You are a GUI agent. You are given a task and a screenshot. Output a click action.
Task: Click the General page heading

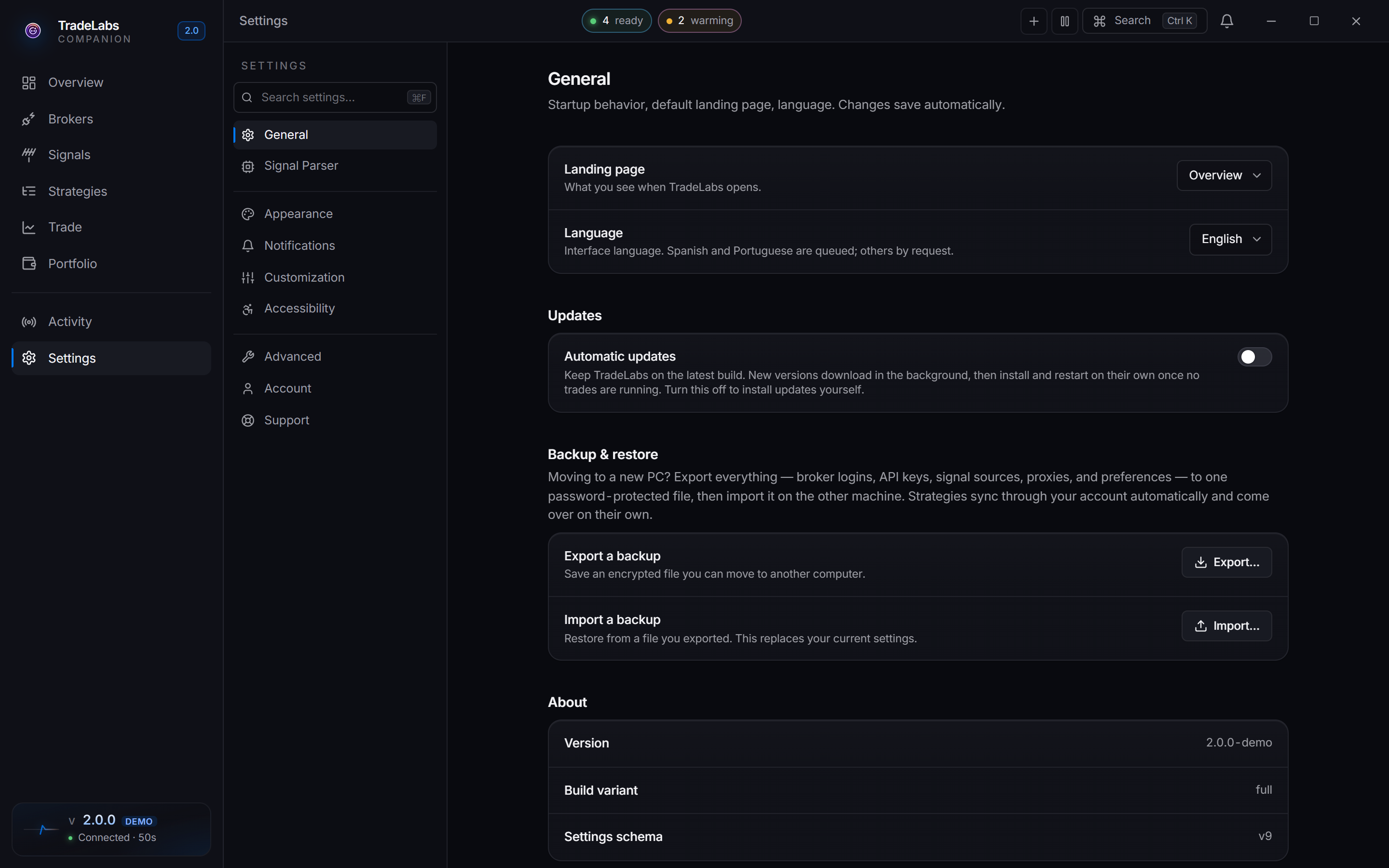579,79
